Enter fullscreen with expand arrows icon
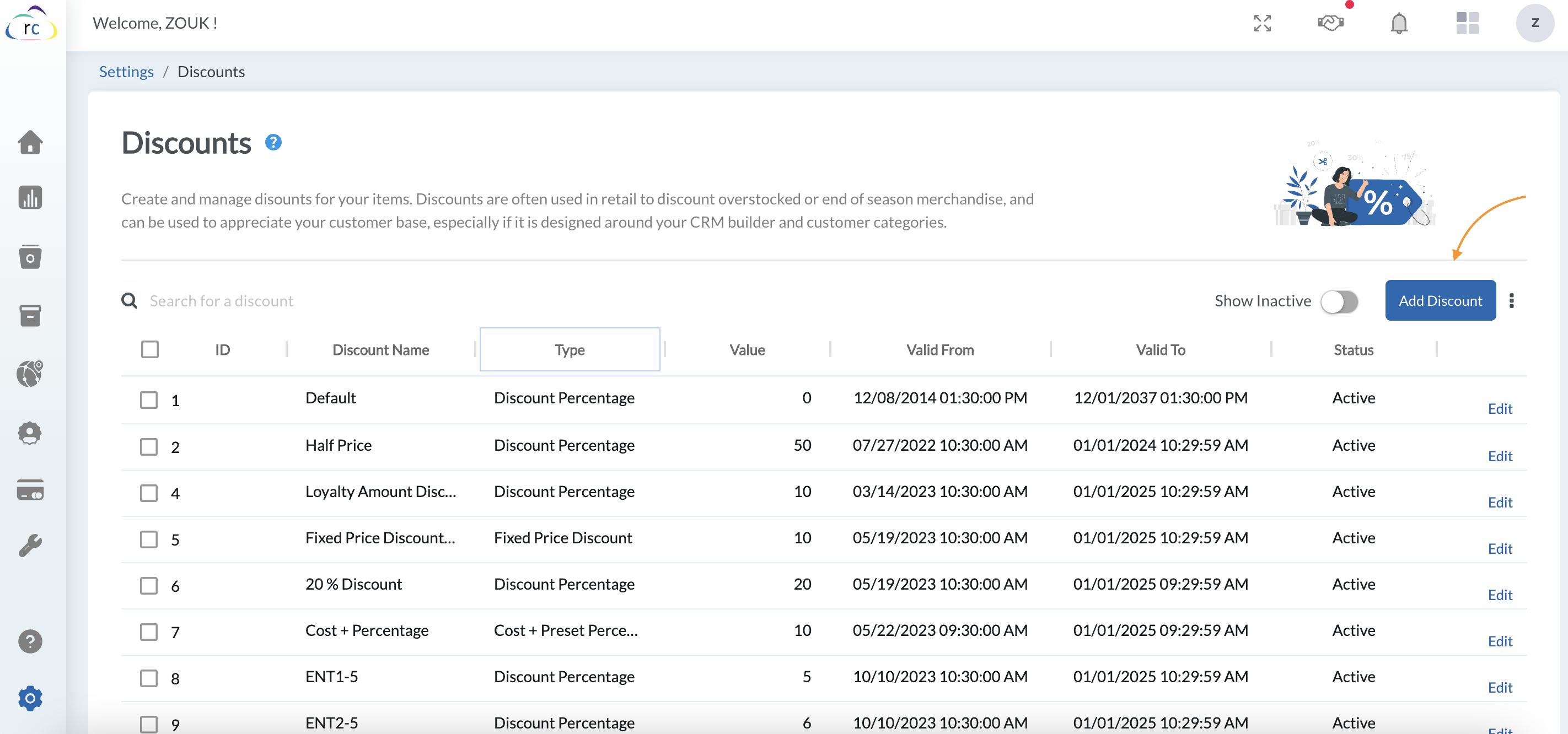This screenshot has width=1568, height=734. (x=1263, y=23)
